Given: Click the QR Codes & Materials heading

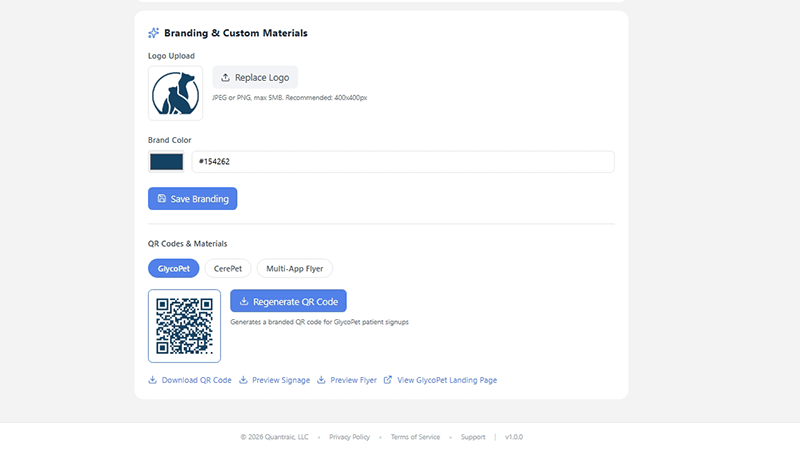Looking at the screenshot, I should point(187,244).
